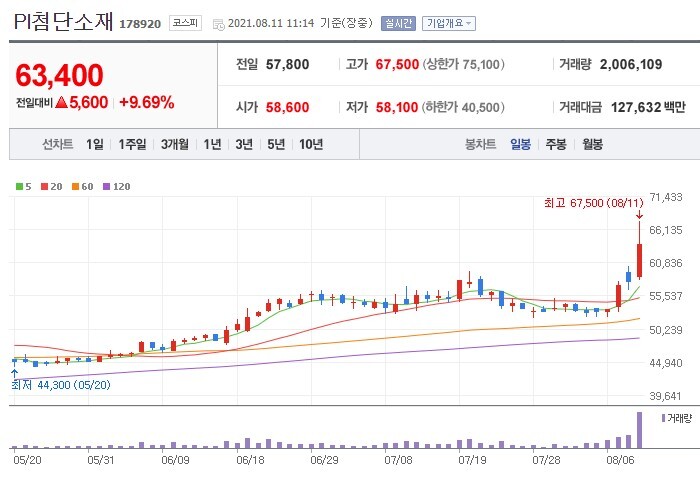The width and height of the screenshot is (700, 478).
Task: Click the 55,537 price axis label
Action: [666, 296]
